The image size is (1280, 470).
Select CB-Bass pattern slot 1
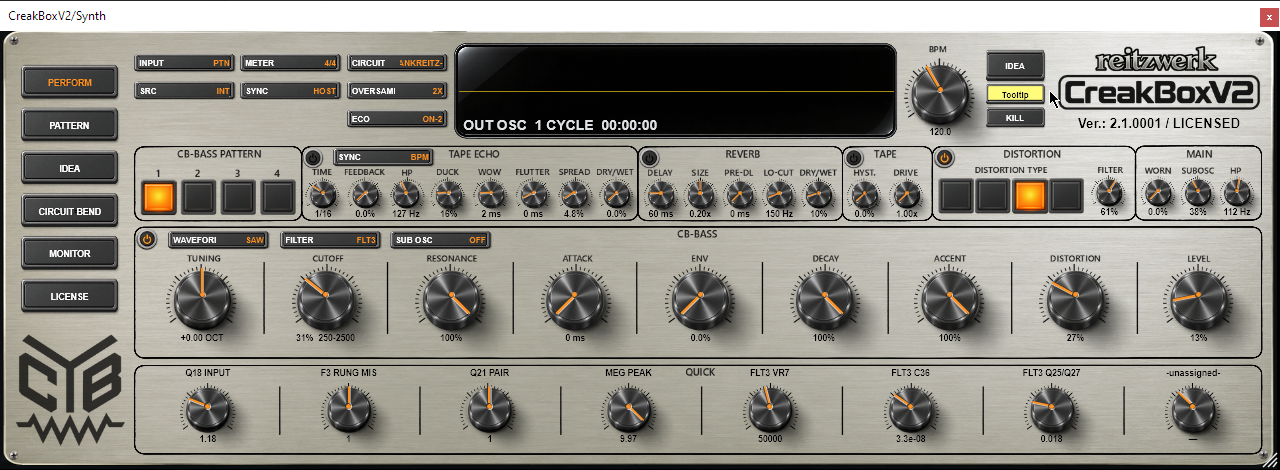click(158, 197)
